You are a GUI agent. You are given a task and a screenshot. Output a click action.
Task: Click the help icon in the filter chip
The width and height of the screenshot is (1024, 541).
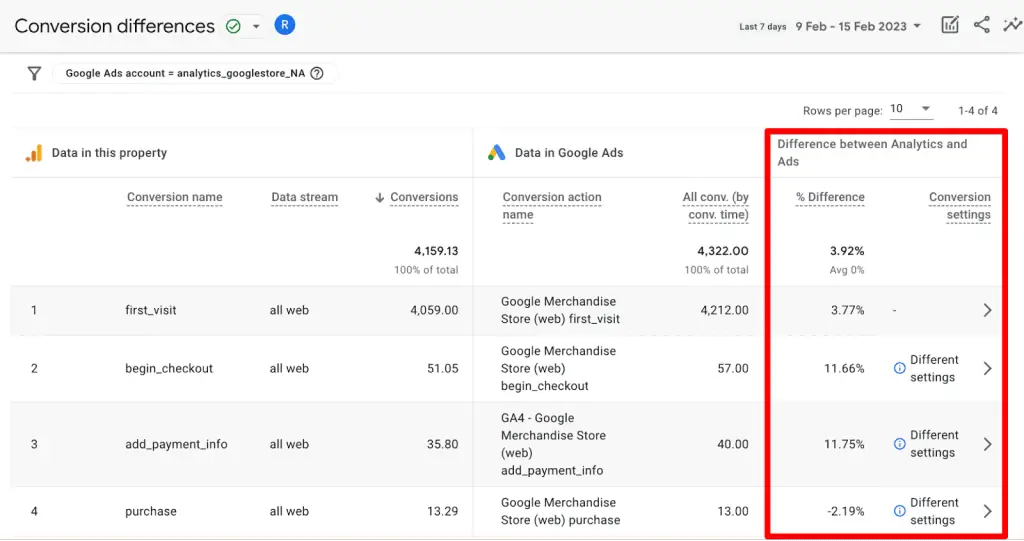click(317, 73)
